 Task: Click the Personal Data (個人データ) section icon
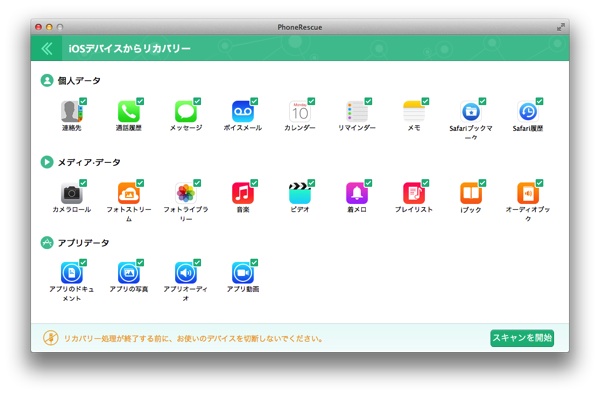[x=47, y=80]
